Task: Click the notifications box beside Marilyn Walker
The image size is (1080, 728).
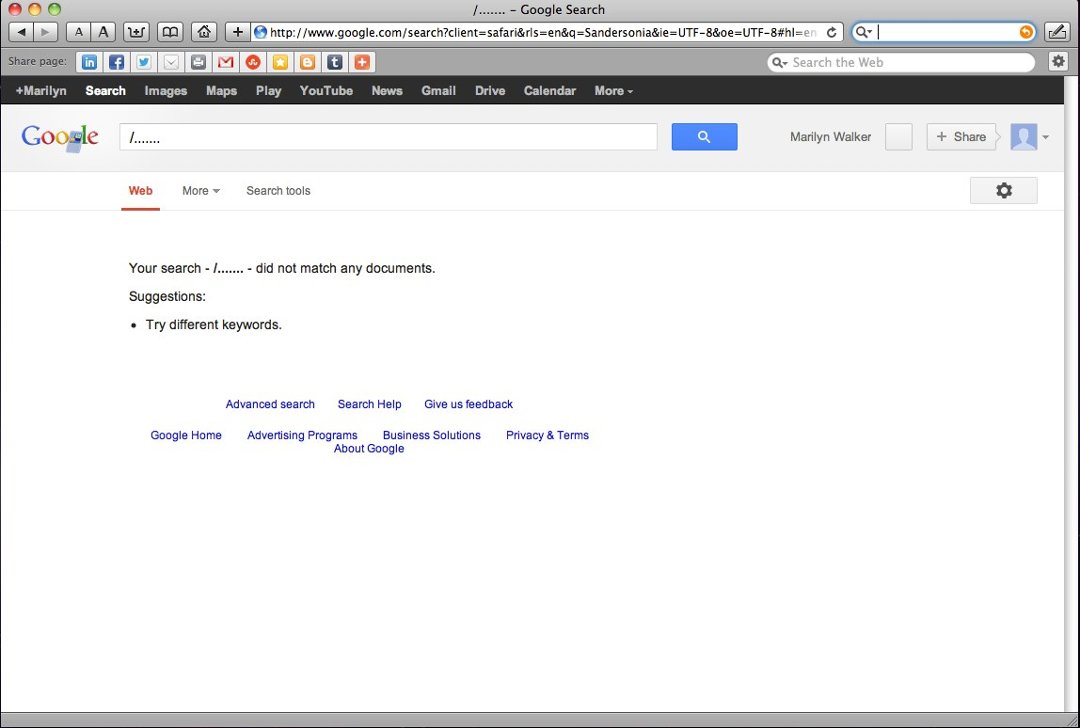Action: [x=898, y=136]
